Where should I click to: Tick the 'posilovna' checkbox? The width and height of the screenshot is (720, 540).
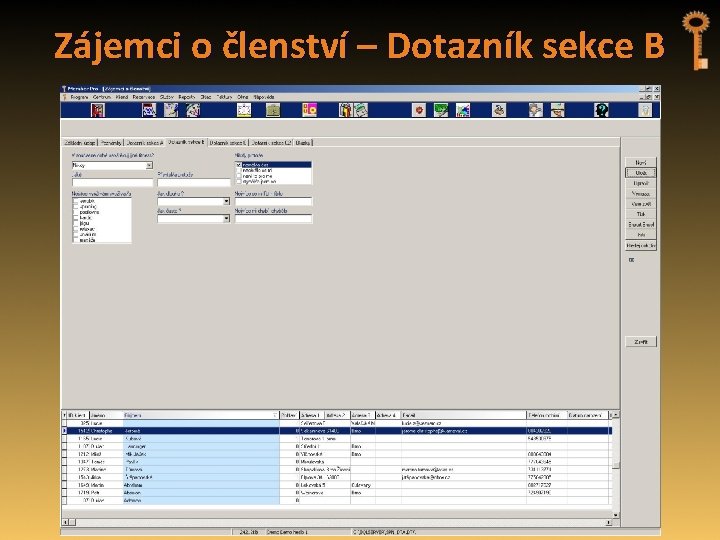(x=76, y=212)
